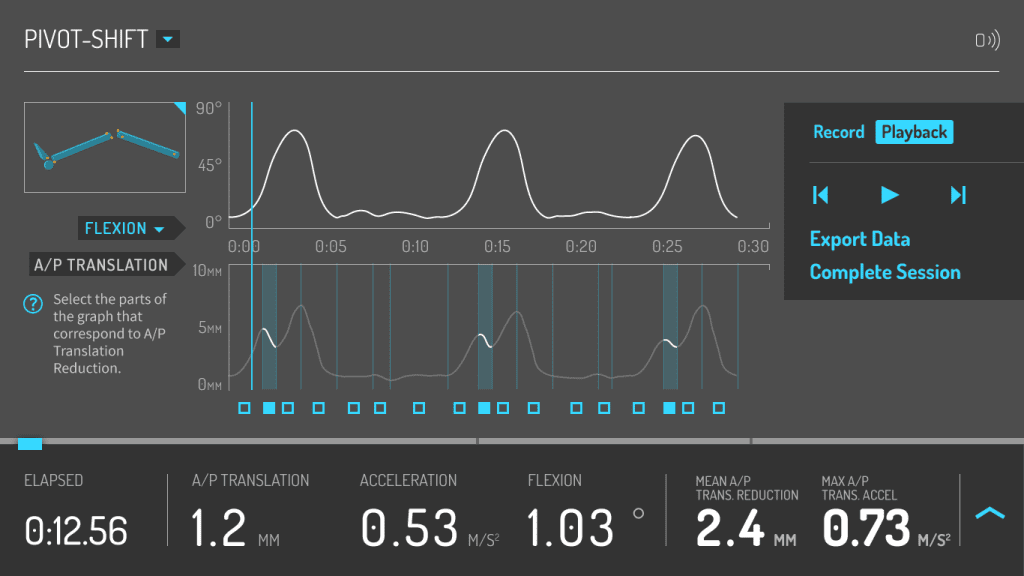
Task: Click the leg model thumbnail
Action: point(104,146)
